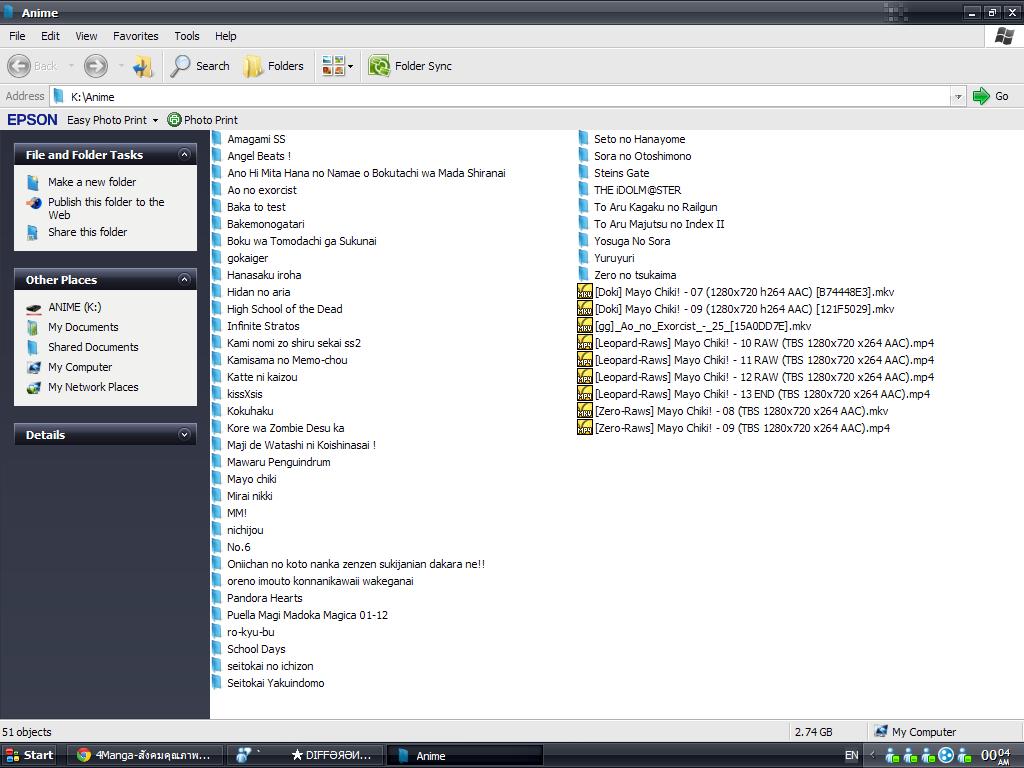
Task: Select [Zero-Raws] Mayo Chiki! - 09 mp4 file name
Action: click(x=743, y=428)
